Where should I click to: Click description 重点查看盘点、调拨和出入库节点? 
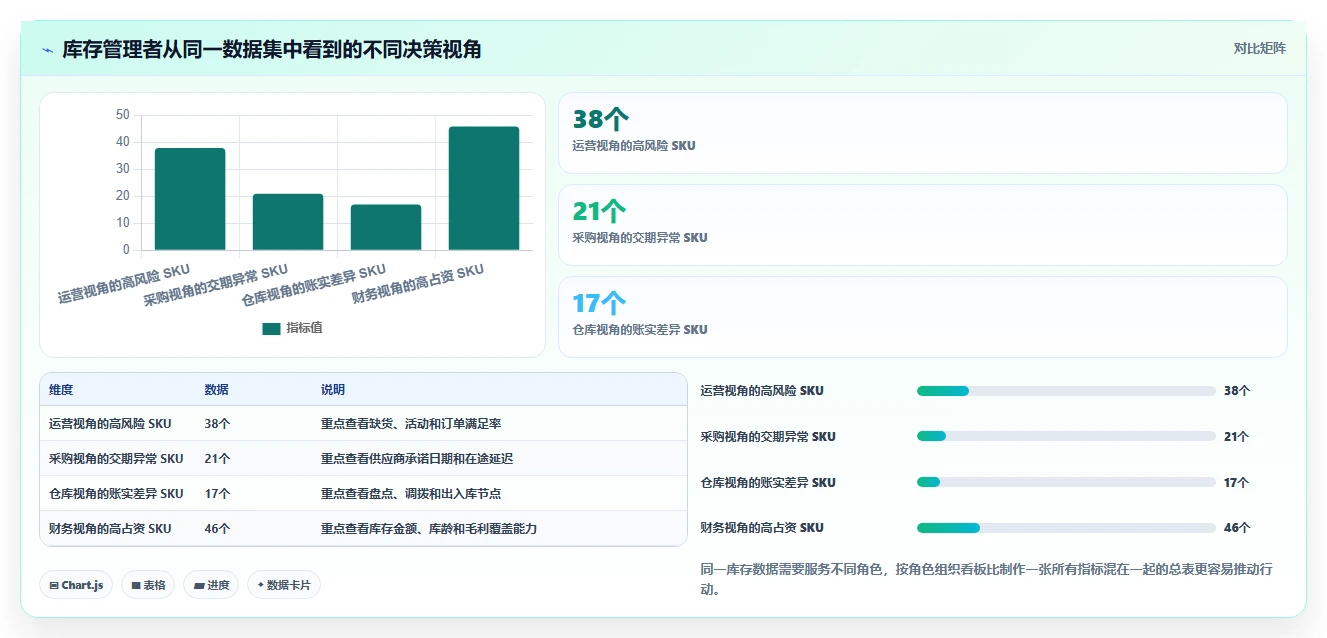point(411,494)
